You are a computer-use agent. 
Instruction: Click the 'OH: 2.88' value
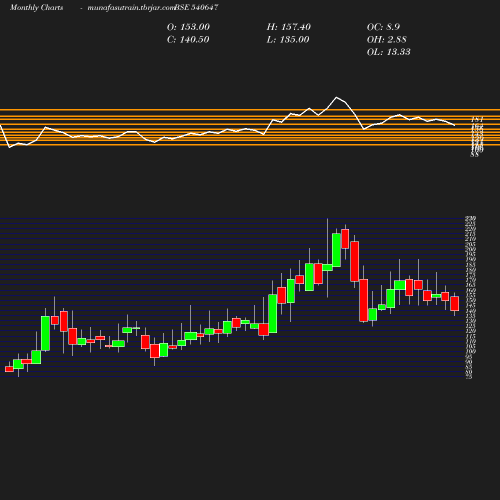[387, 40]
